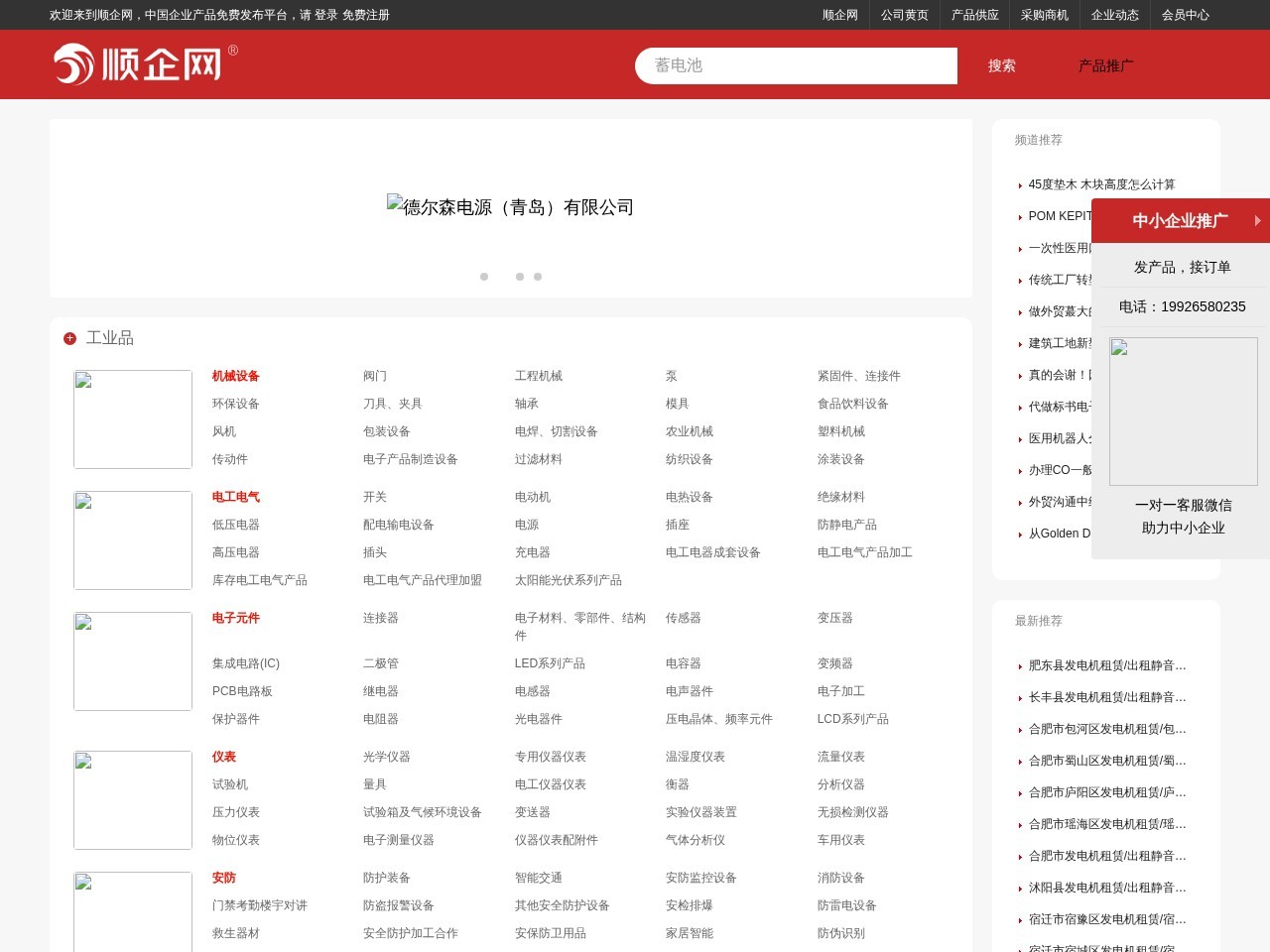The height and width of the screenshot is (952, 1270).
Task: Open 德尔森电源（青岛）有限公司 banner link
Action: [510, 207]
